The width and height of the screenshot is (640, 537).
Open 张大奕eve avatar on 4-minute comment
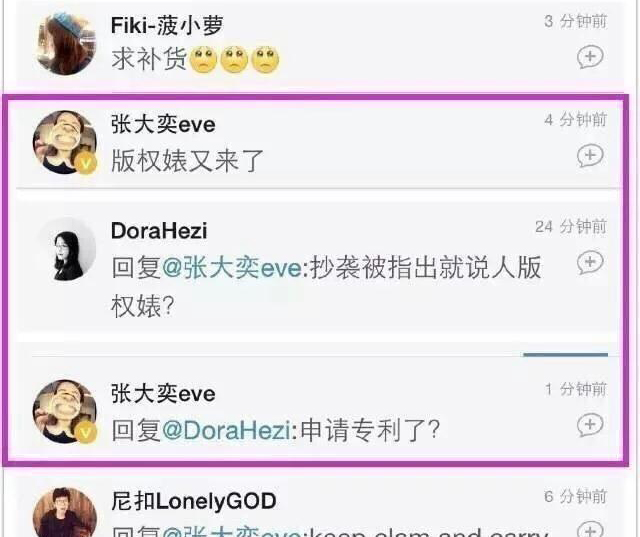65,142
